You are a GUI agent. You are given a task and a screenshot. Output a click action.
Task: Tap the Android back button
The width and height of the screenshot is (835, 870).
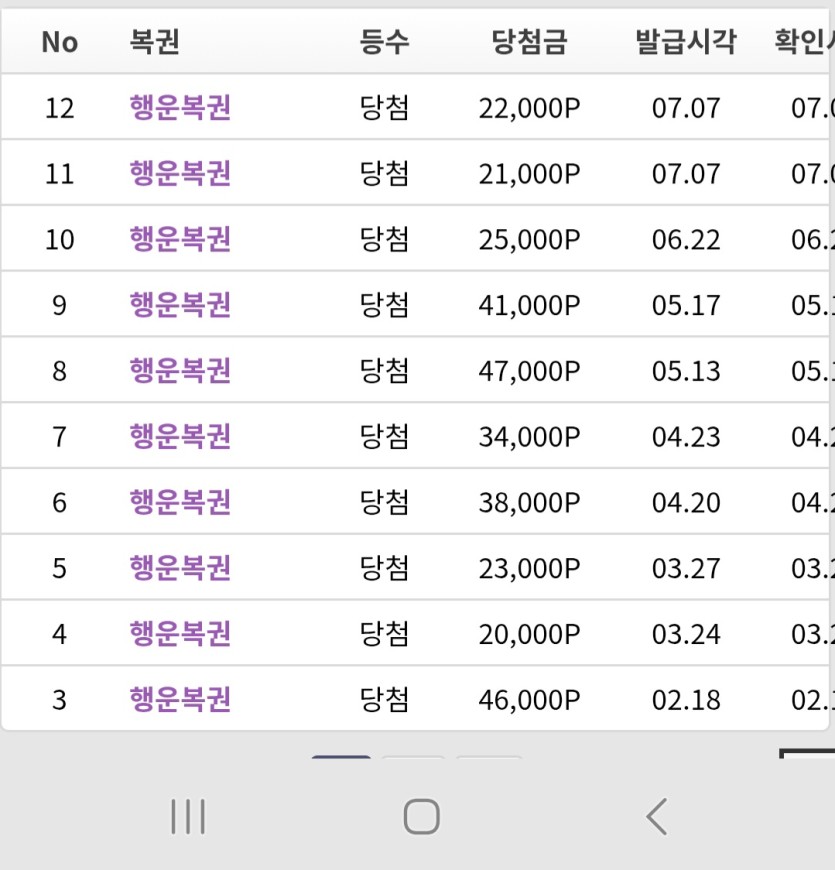(656, 817)
